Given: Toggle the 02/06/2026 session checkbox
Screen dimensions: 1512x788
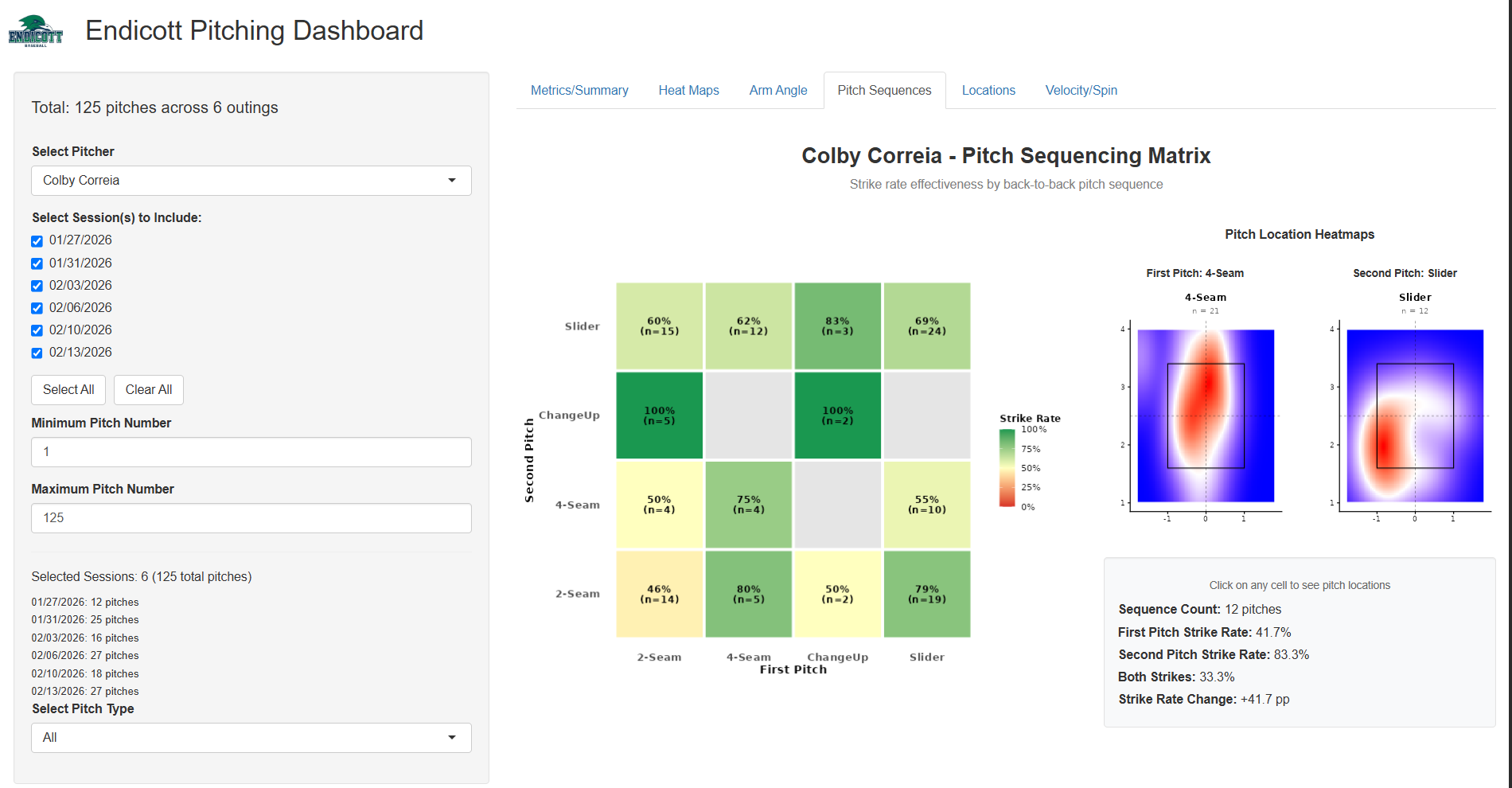Looking at the screenshot, I should coord(37,308).
